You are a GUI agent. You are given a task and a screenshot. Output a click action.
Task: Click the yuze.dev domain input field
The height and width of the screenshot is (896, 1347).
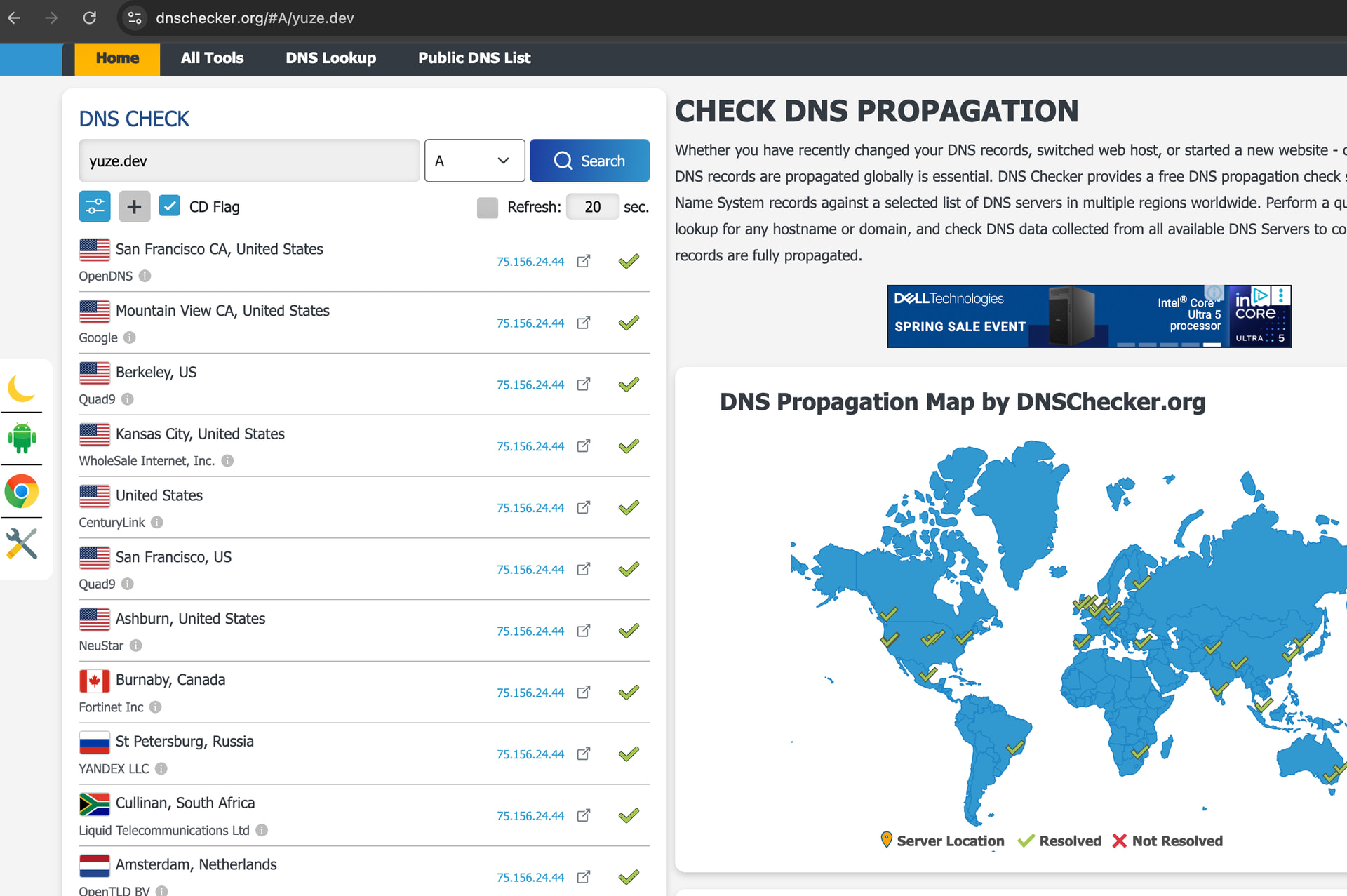[249, 161]
